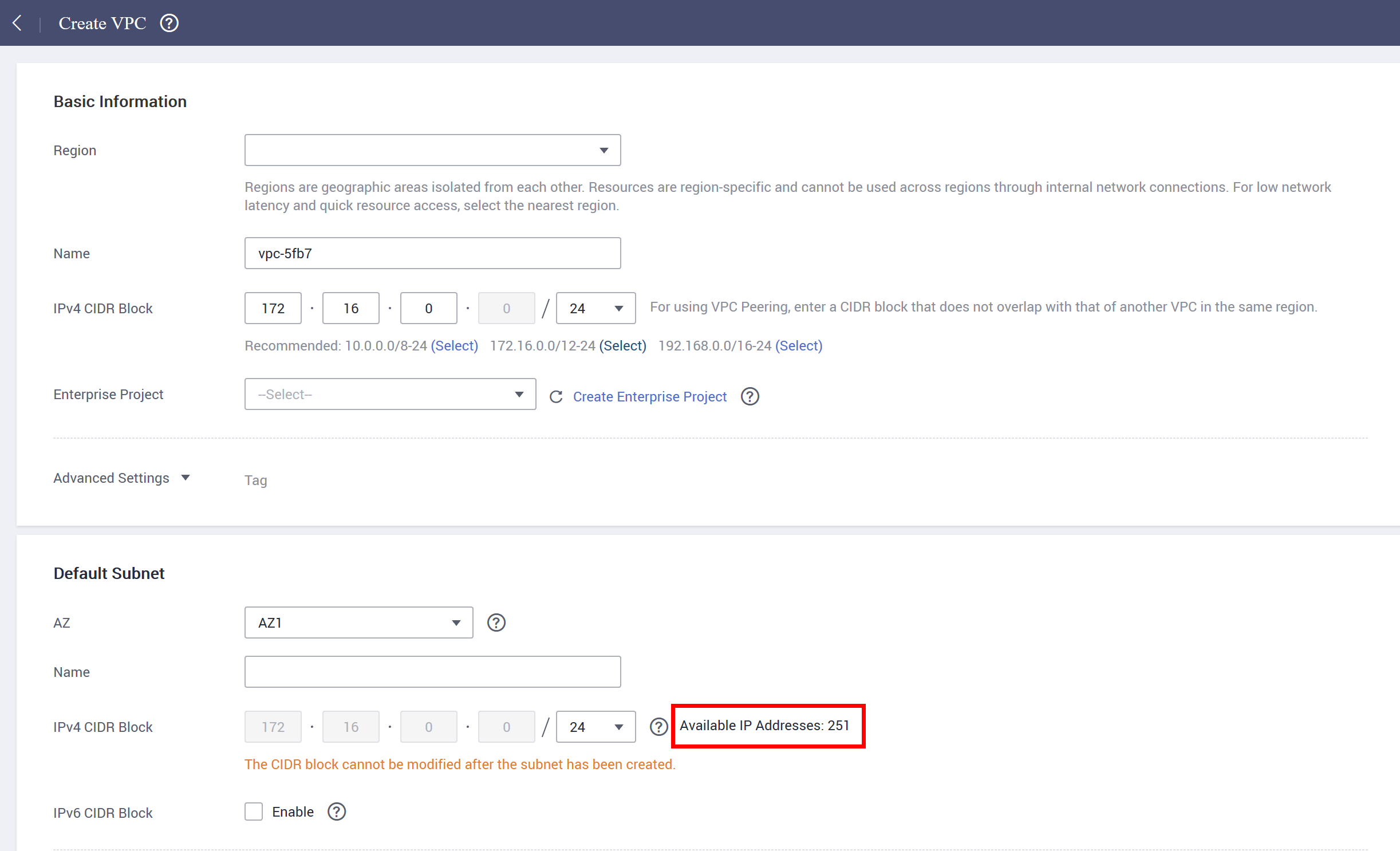
Task: Open the Region dropdown
Action: pos(432,150)
